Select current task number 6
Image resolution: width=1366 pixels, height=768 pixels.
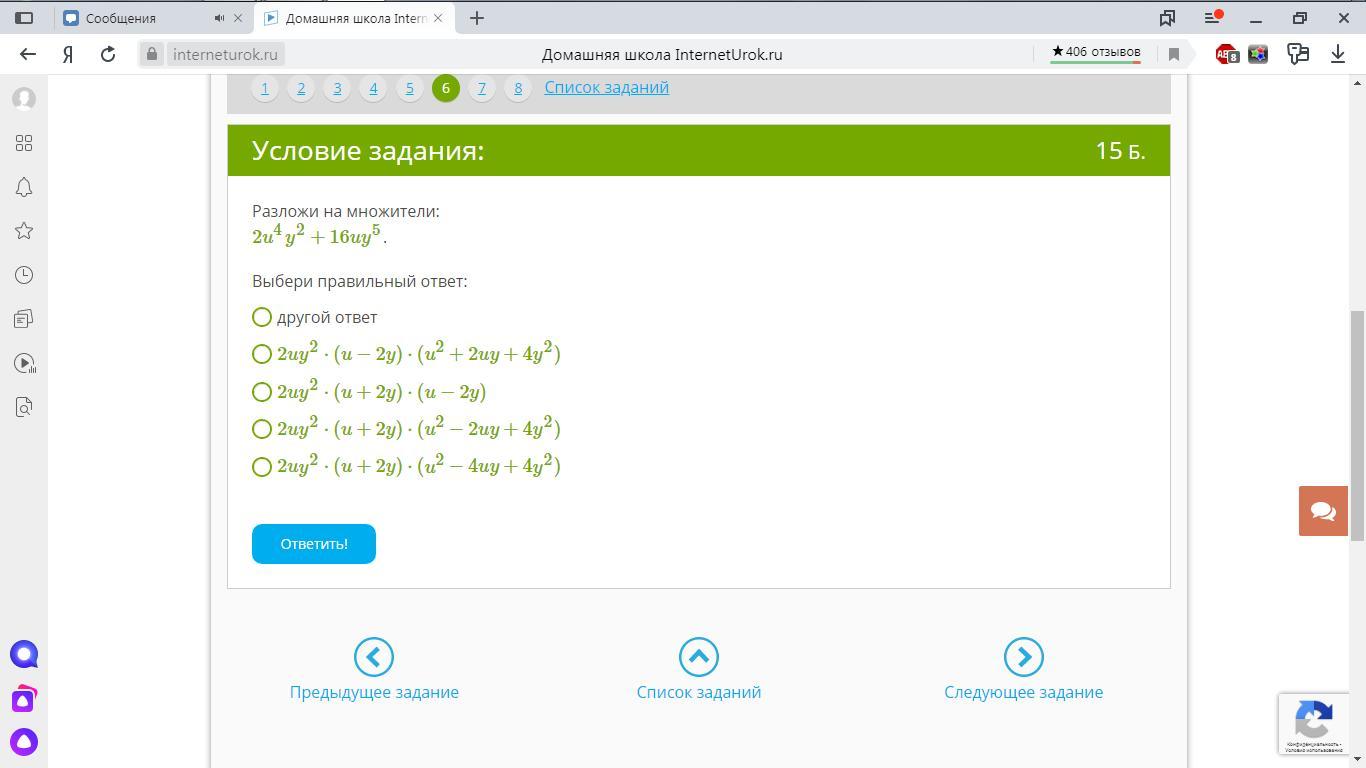[x=446, y=88]
